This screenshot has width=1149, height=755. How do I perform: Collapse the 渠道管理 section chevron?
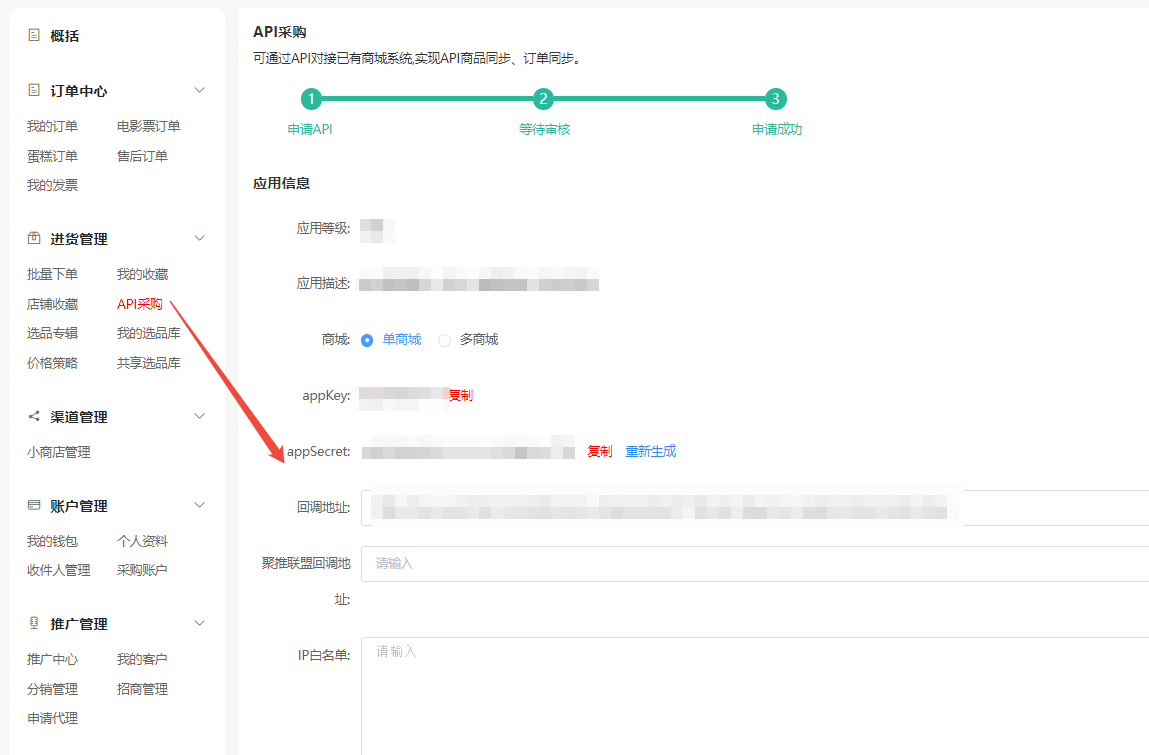point(199,416)
